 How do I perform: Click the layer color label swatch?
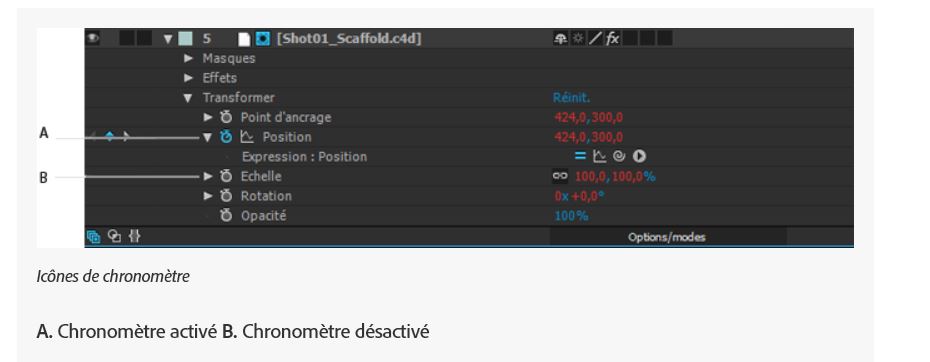point(186,39)
